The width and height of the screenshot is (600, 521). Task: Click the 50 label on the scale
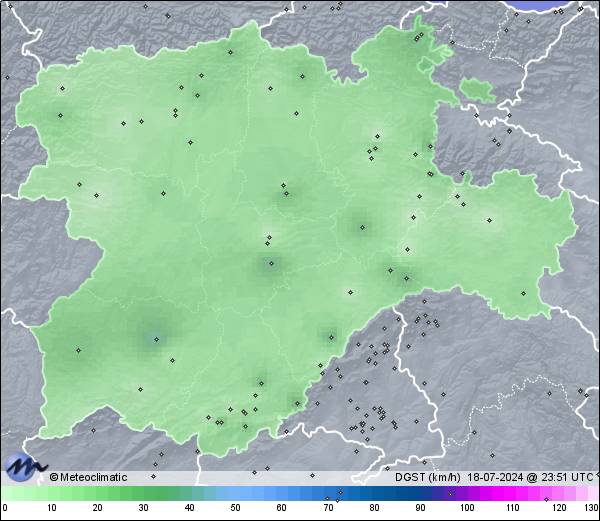235,508
